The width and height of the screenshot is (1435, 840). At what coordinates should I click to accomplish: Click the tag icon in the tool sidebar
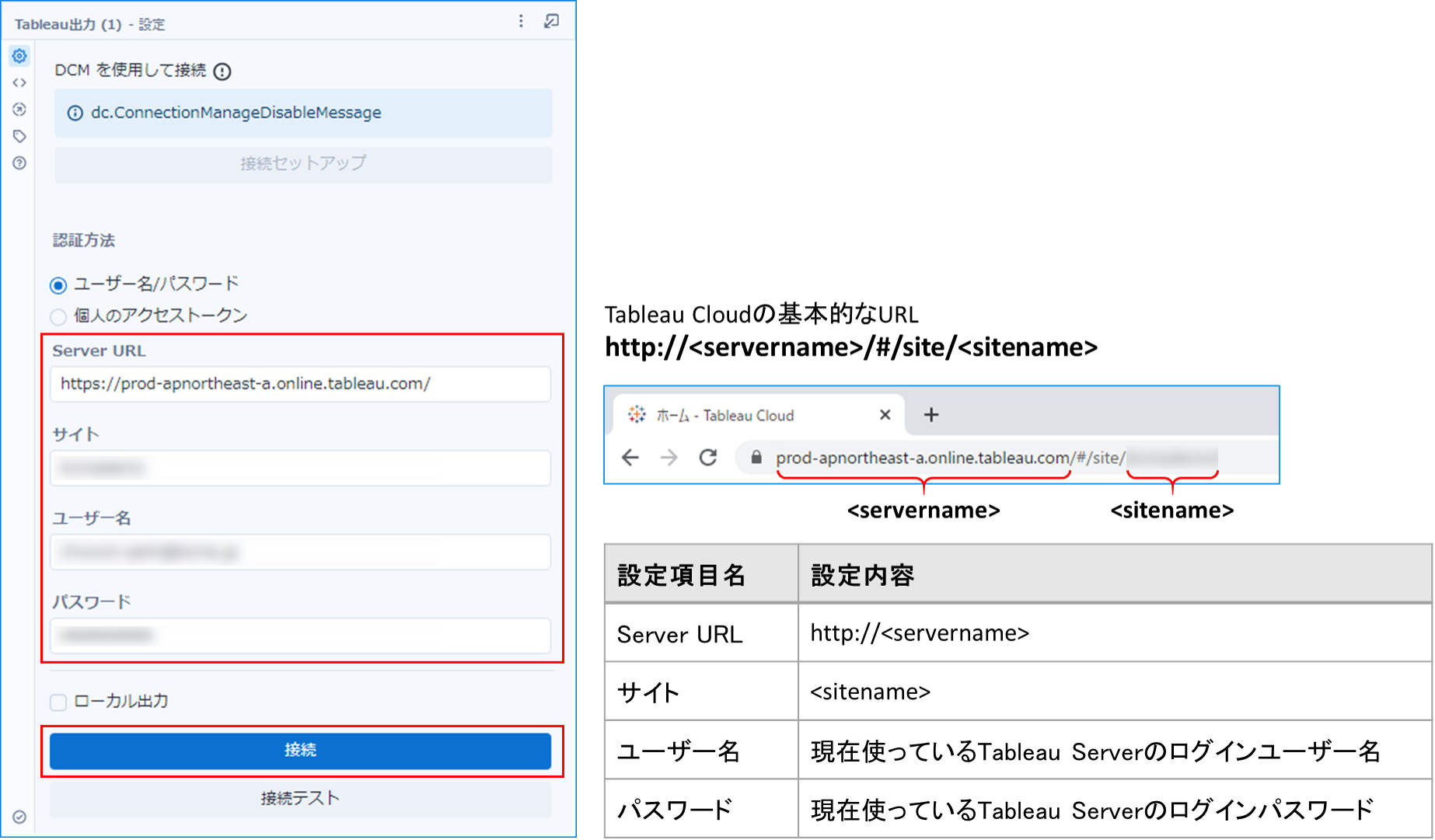[19, 135]
